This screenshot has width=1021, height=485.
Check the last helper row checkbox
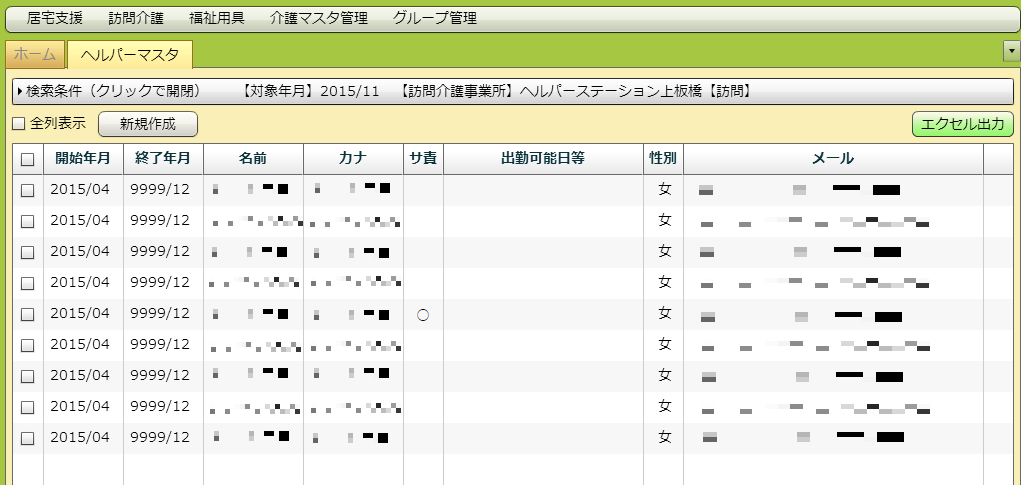tap(27, 438)
